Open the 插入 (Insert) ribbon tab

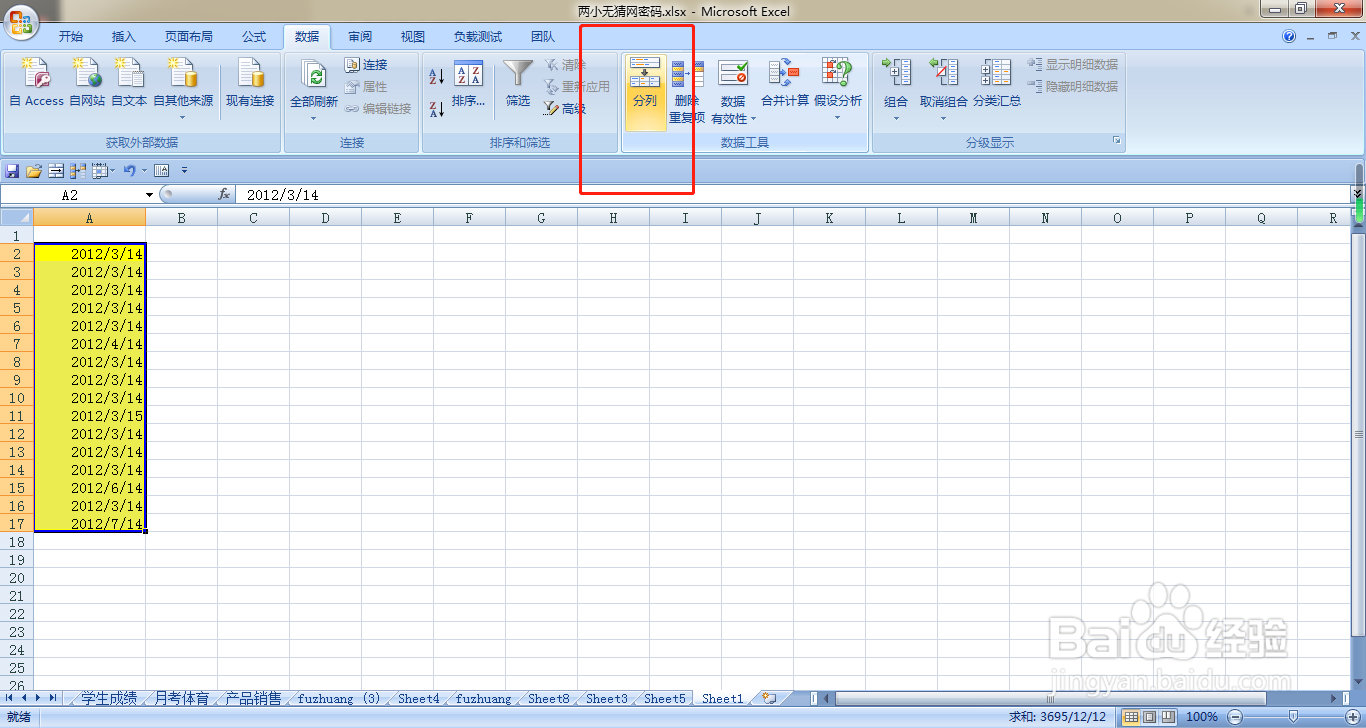point(124,37)
